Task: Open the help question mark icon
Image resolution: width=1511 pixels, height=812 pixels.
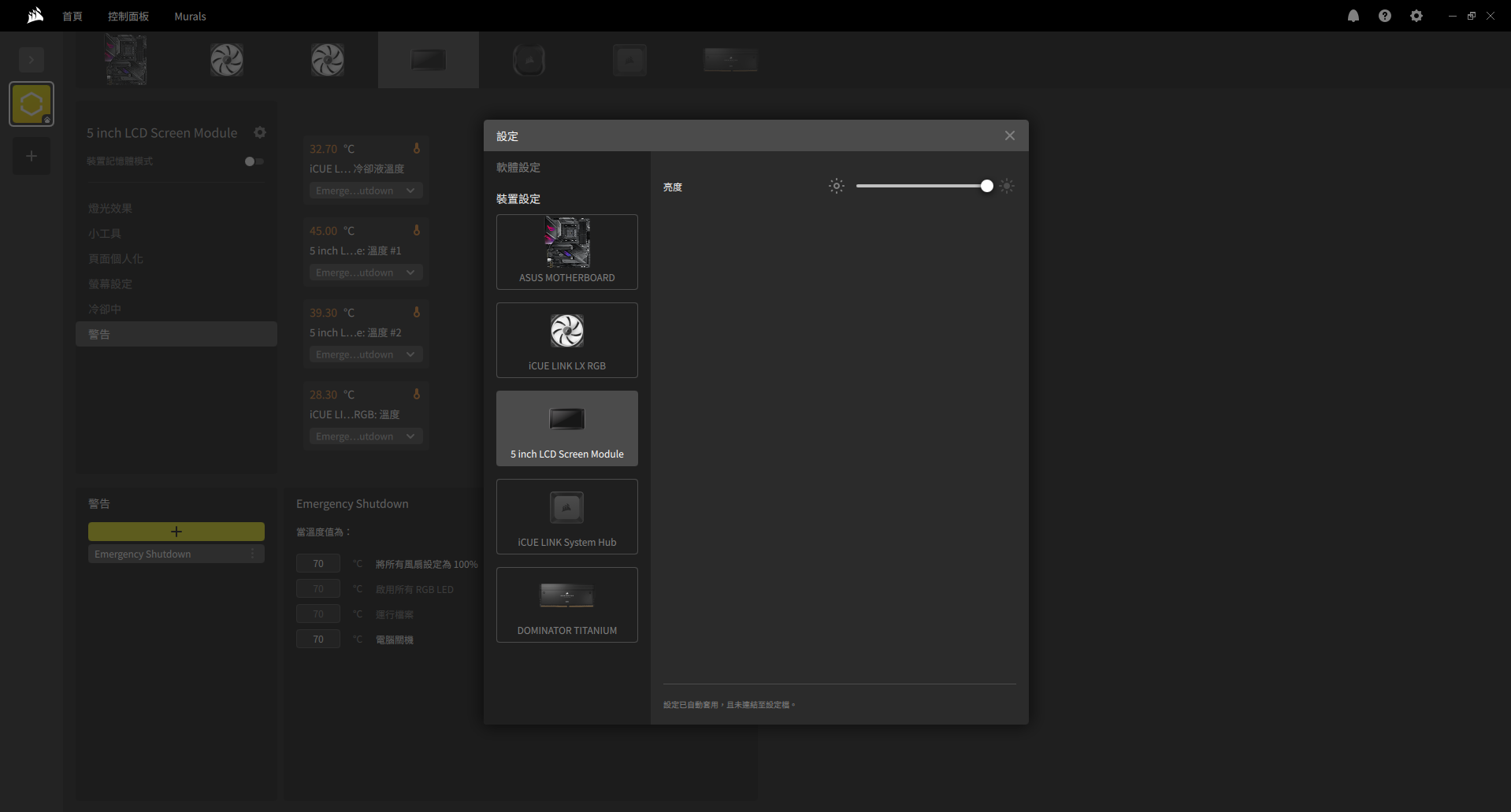Action: tap(1385, 16)
